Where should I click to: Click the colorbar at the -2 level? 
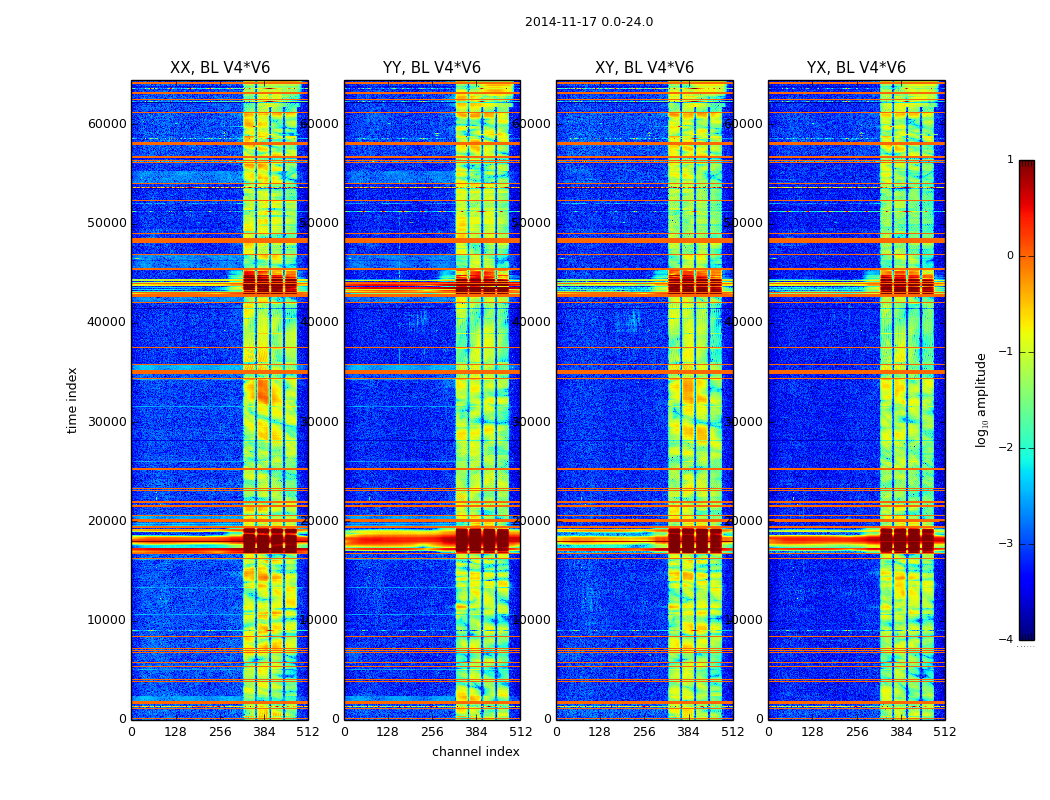click(x=1027, y=448)
